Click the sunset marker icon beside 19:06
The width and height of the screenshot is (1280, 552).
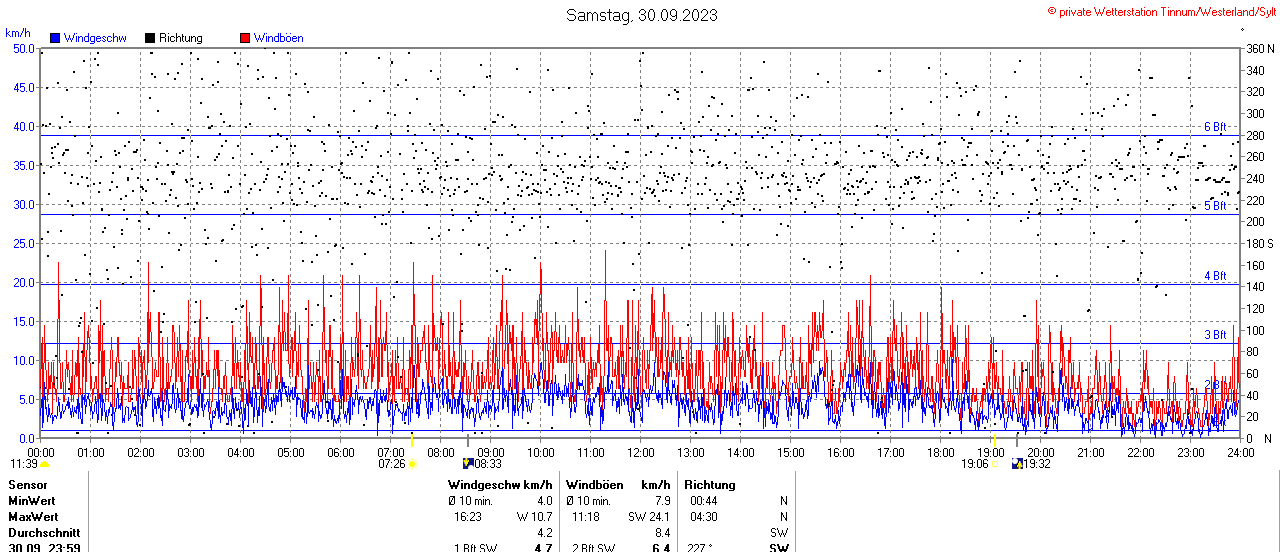point(994,464)
